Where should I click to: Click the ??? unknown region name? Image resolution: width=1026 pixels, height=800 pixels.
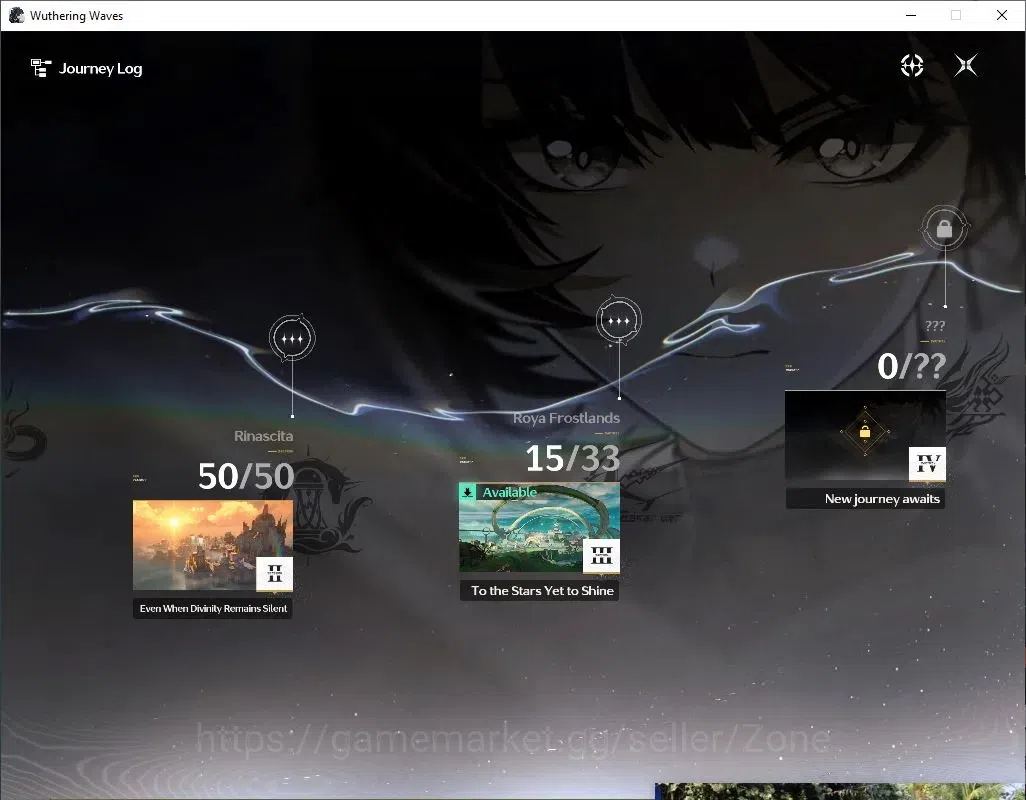pyautogui.click(x=935, y=326)
